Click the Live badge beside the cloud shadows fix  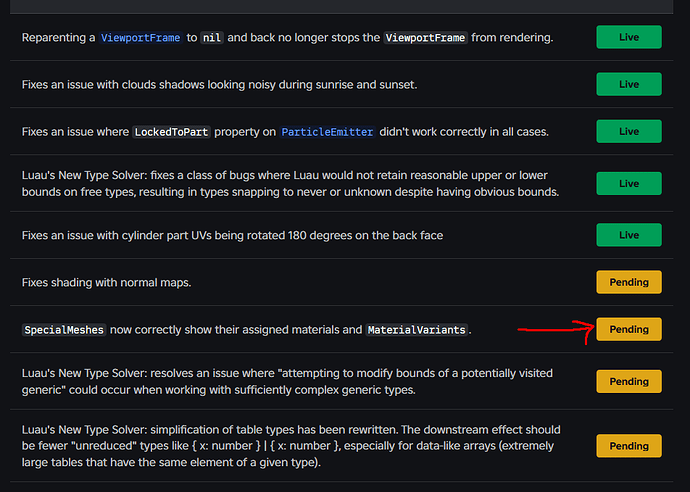[x=628, y=84]
